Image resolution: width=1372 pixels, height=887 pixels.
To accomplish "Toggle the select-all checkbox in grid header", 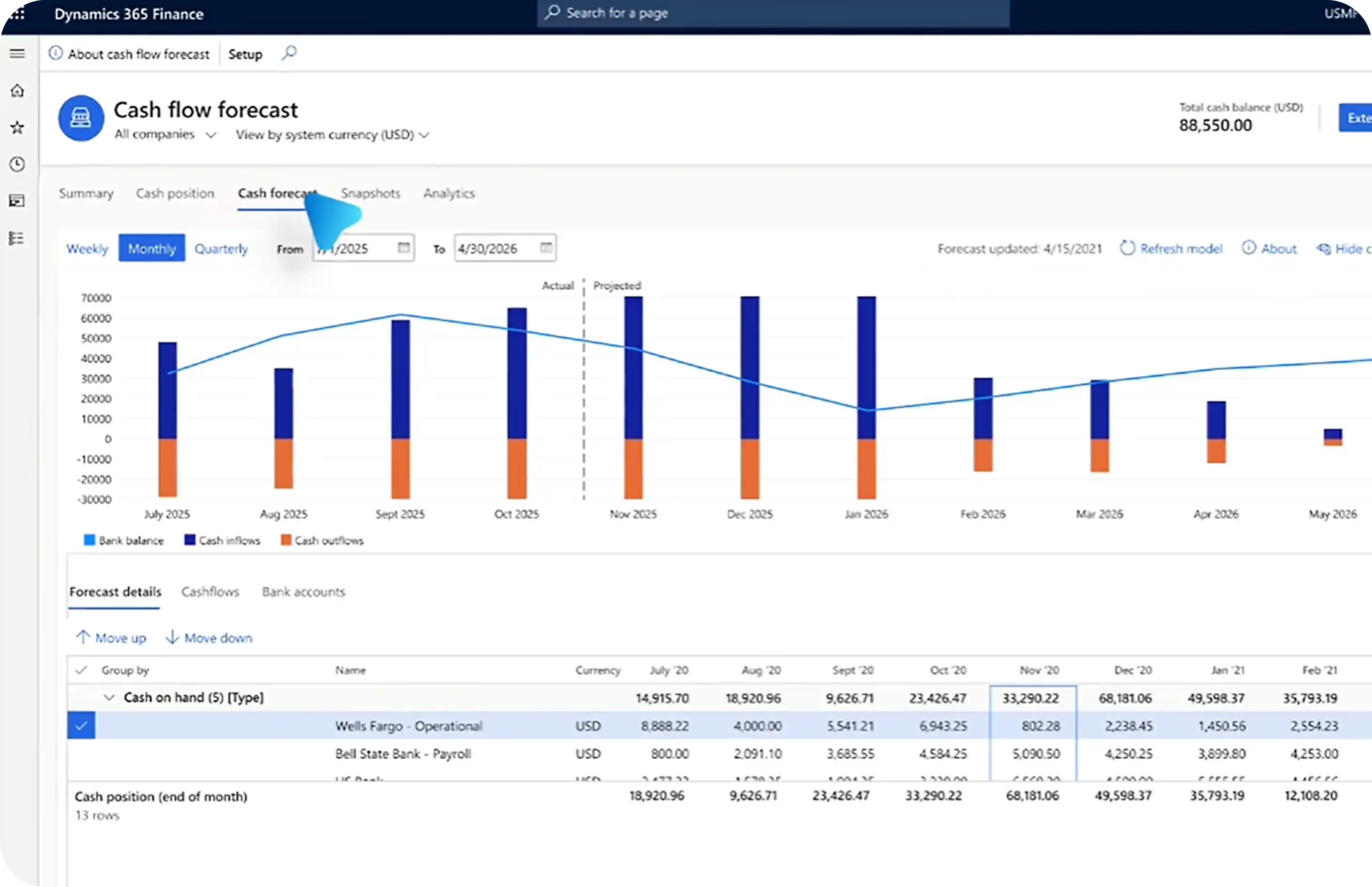I will pos(81,670).
